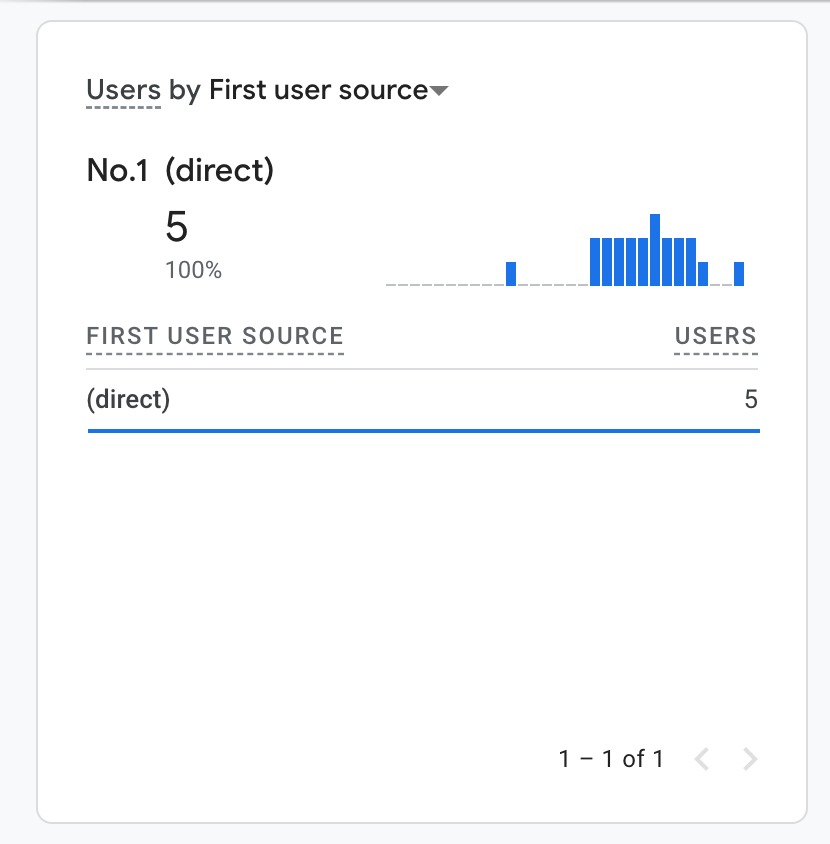Click the next page arrow
This screenshot has width=830, height=844.
[749, 758]
